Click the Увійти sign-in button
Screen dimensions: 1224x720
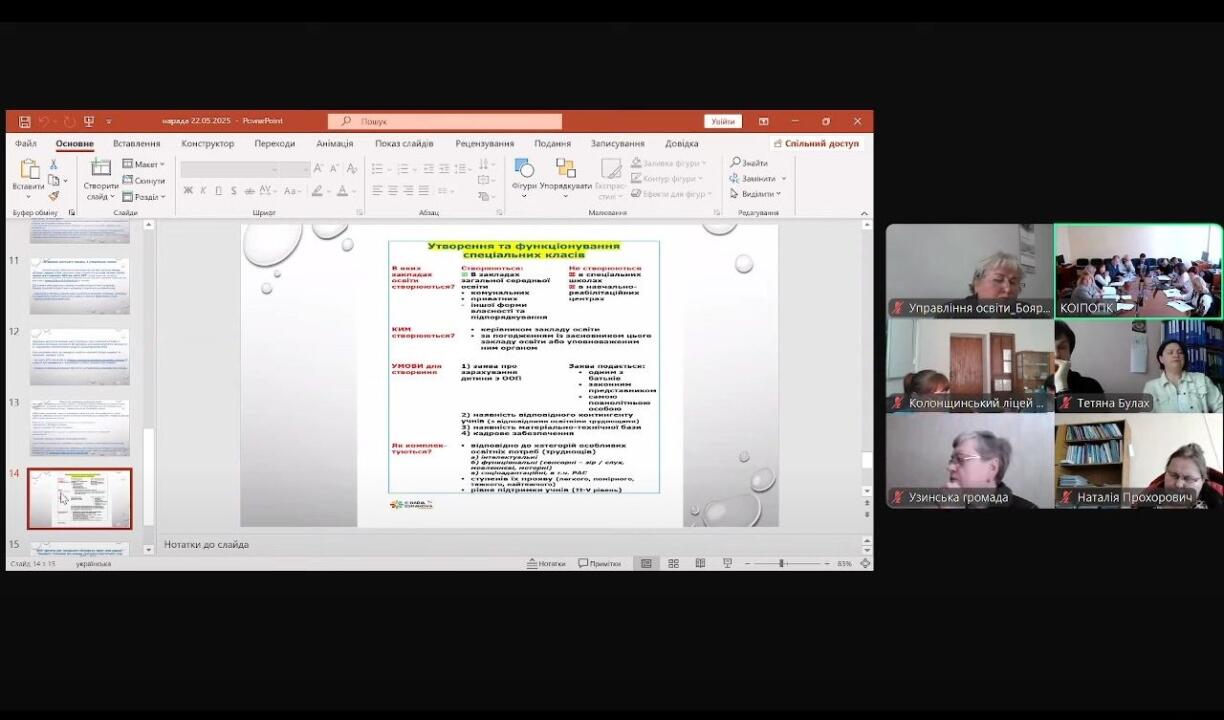(x=723, y=121)
